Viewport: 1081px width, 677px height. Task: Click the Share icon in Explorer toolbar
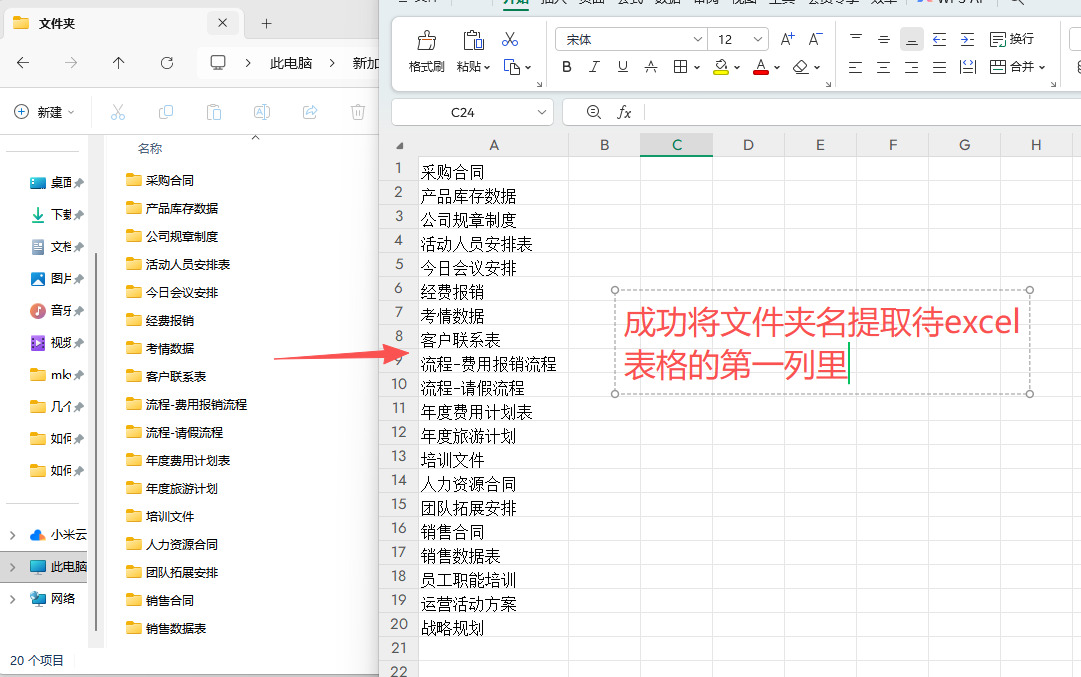310,112
